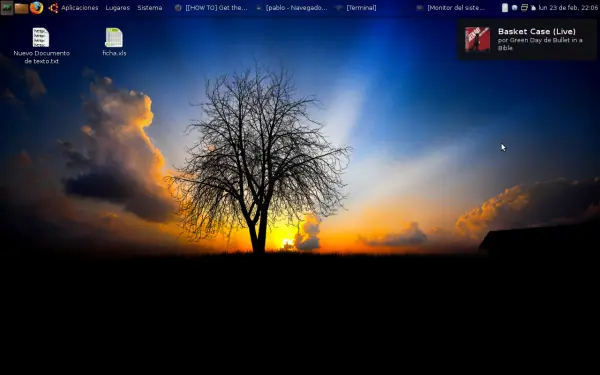Open the show-desktop launcher in the panel
The image size is (600, 375).
click(7, 8)
